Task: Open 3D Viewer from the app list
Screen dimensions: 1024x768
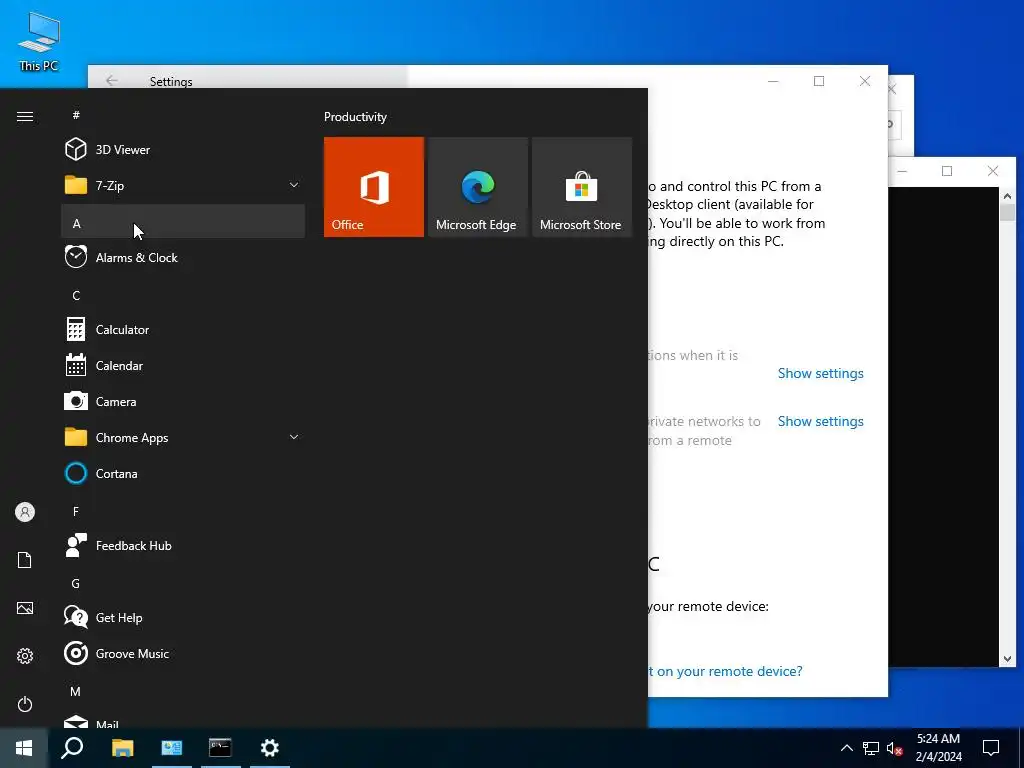Action: point(183,150)
